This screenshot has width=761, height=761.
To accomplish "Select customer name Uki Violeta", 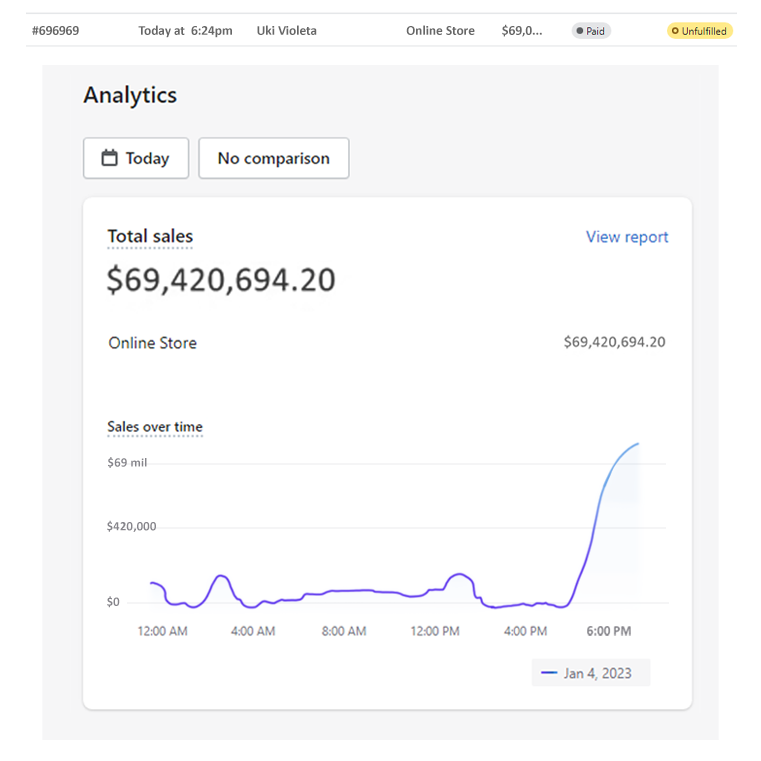I will pyautogui.click(x=286, y=31).
